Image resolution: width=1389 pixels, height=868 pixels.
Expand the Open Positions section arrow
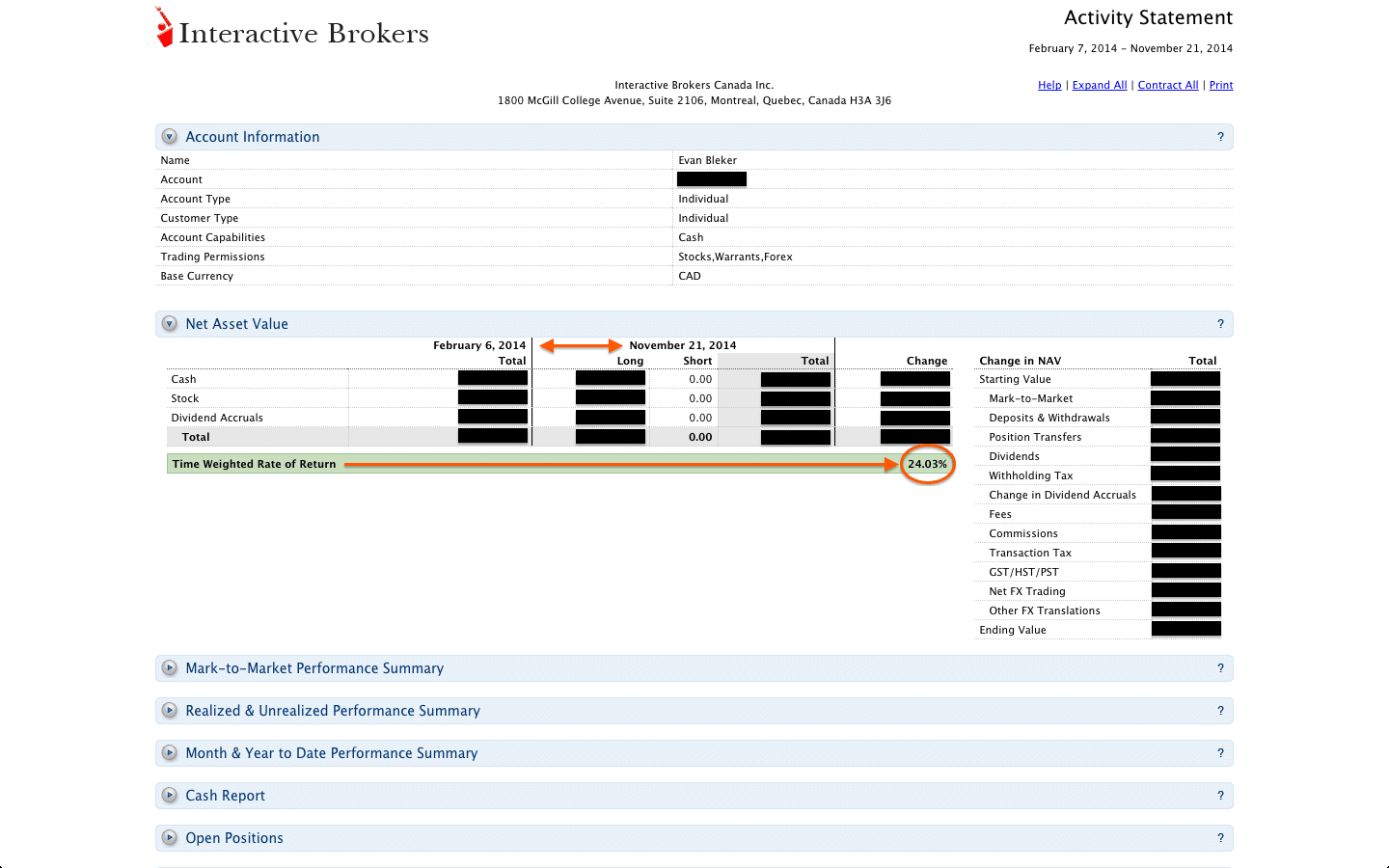(x=170, y=837)
